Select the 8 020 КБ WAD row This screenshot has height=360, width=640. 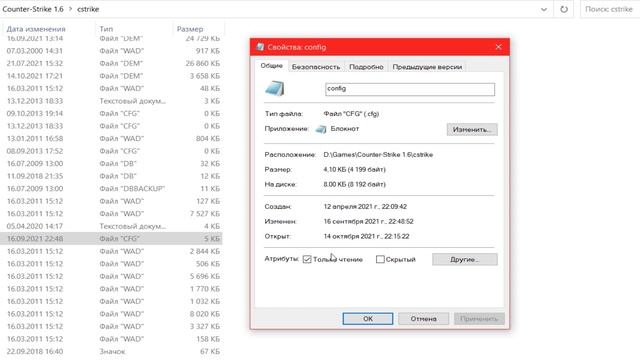[111, 313]
